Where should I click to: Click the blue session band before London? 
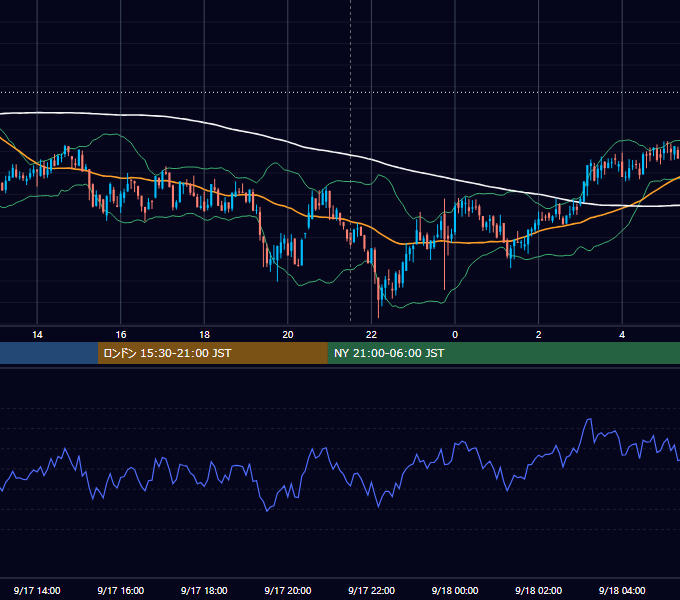(x=49, y=353)
